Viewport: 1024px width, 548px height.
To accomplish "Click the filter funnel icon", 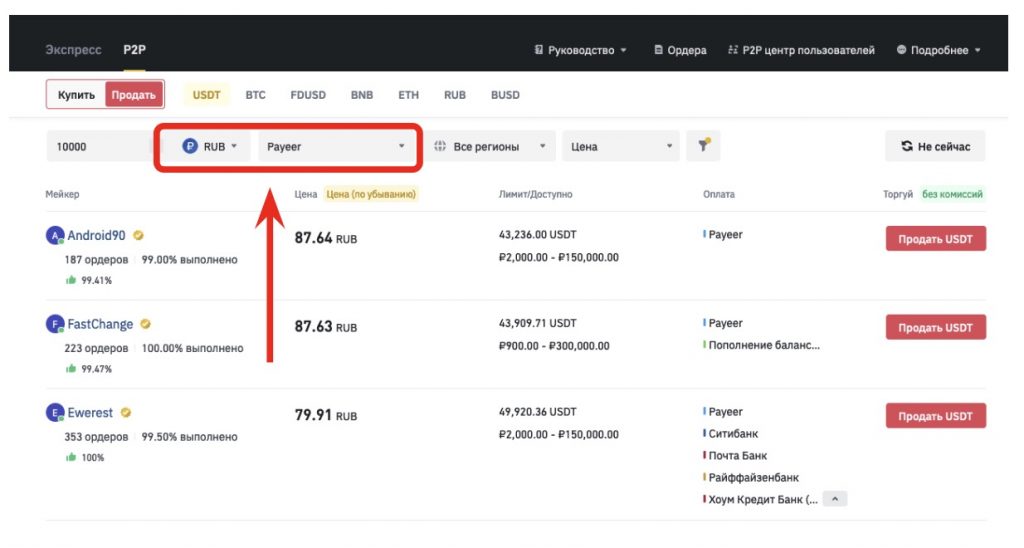I will pyautogui.click(x=703, y=146).
